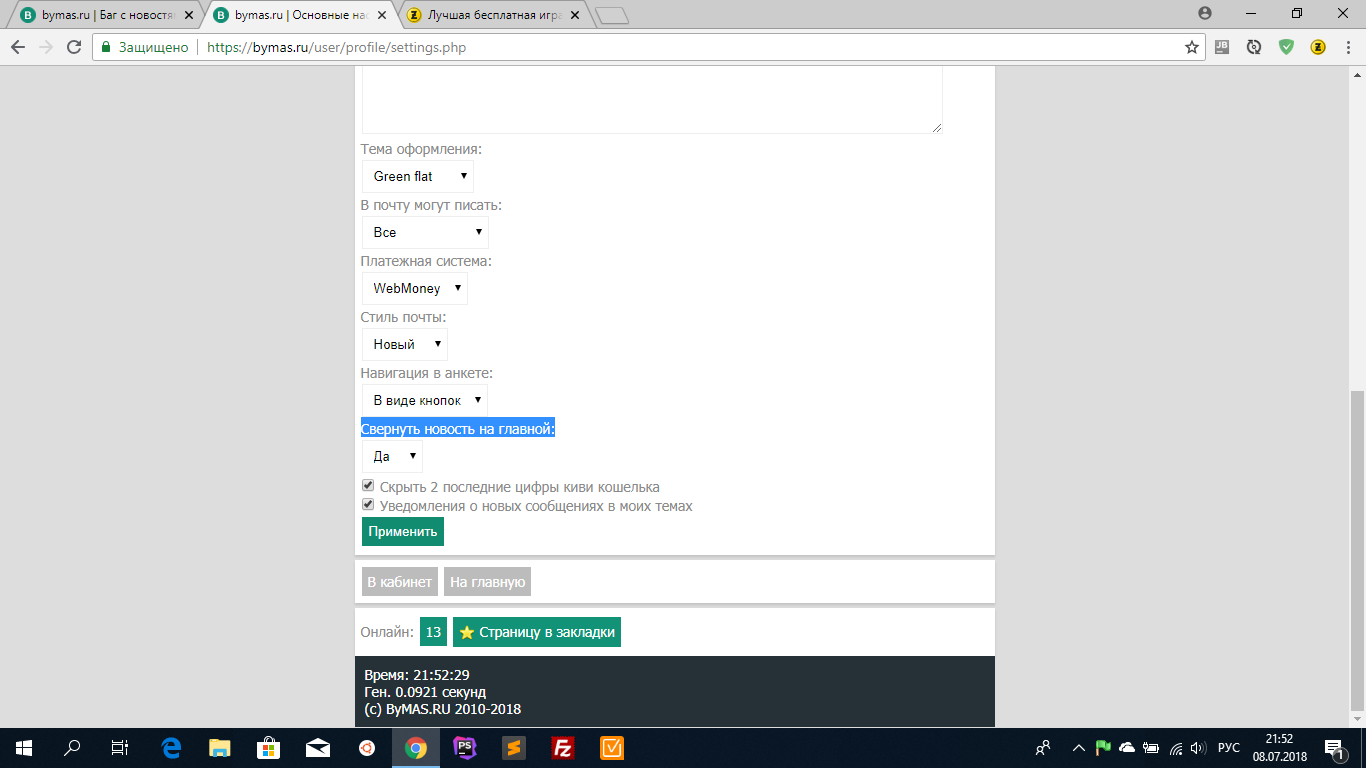Switch to 'Лучшая бесплатная игра' tab
The height and width of the screenshot is (768, 1366).
coord(489,15)
